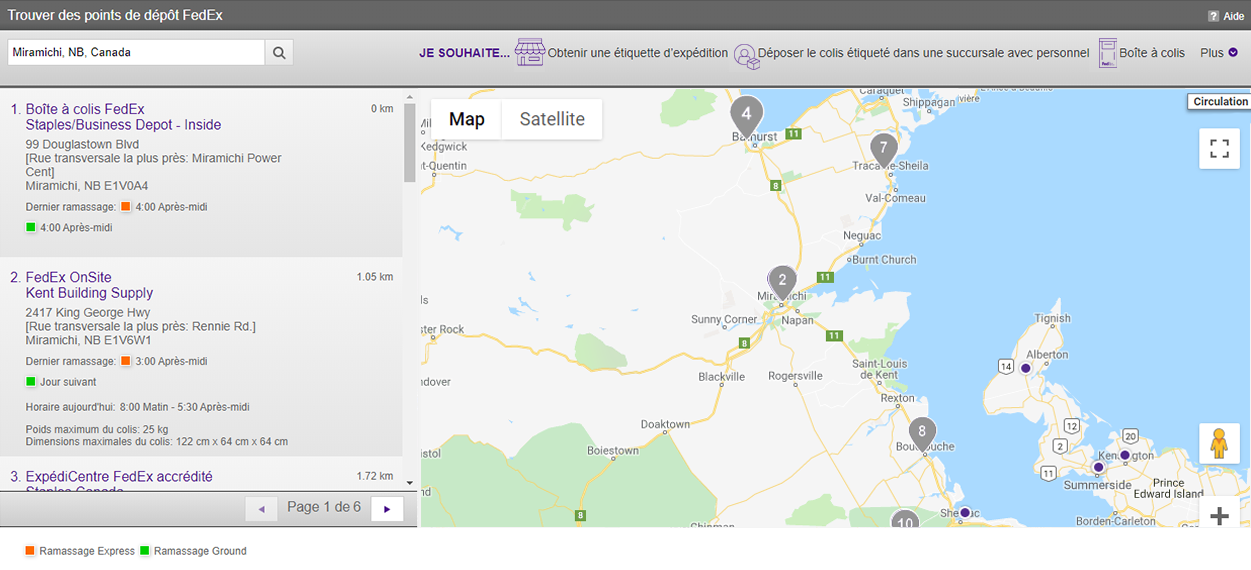
Task: Zoom in the map with plus button
Action: pos(1219,516)
